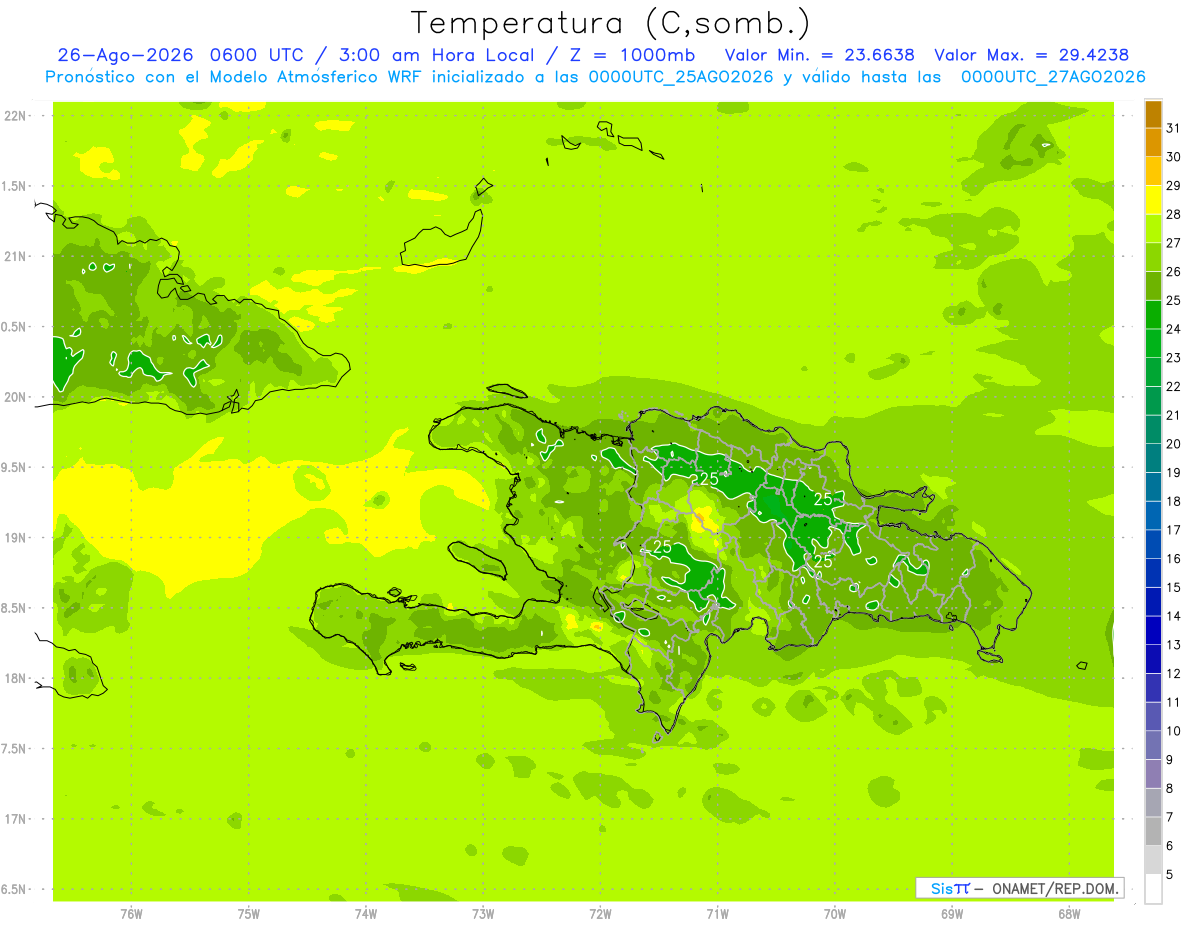Click legend value 26

click(1174, 272)
